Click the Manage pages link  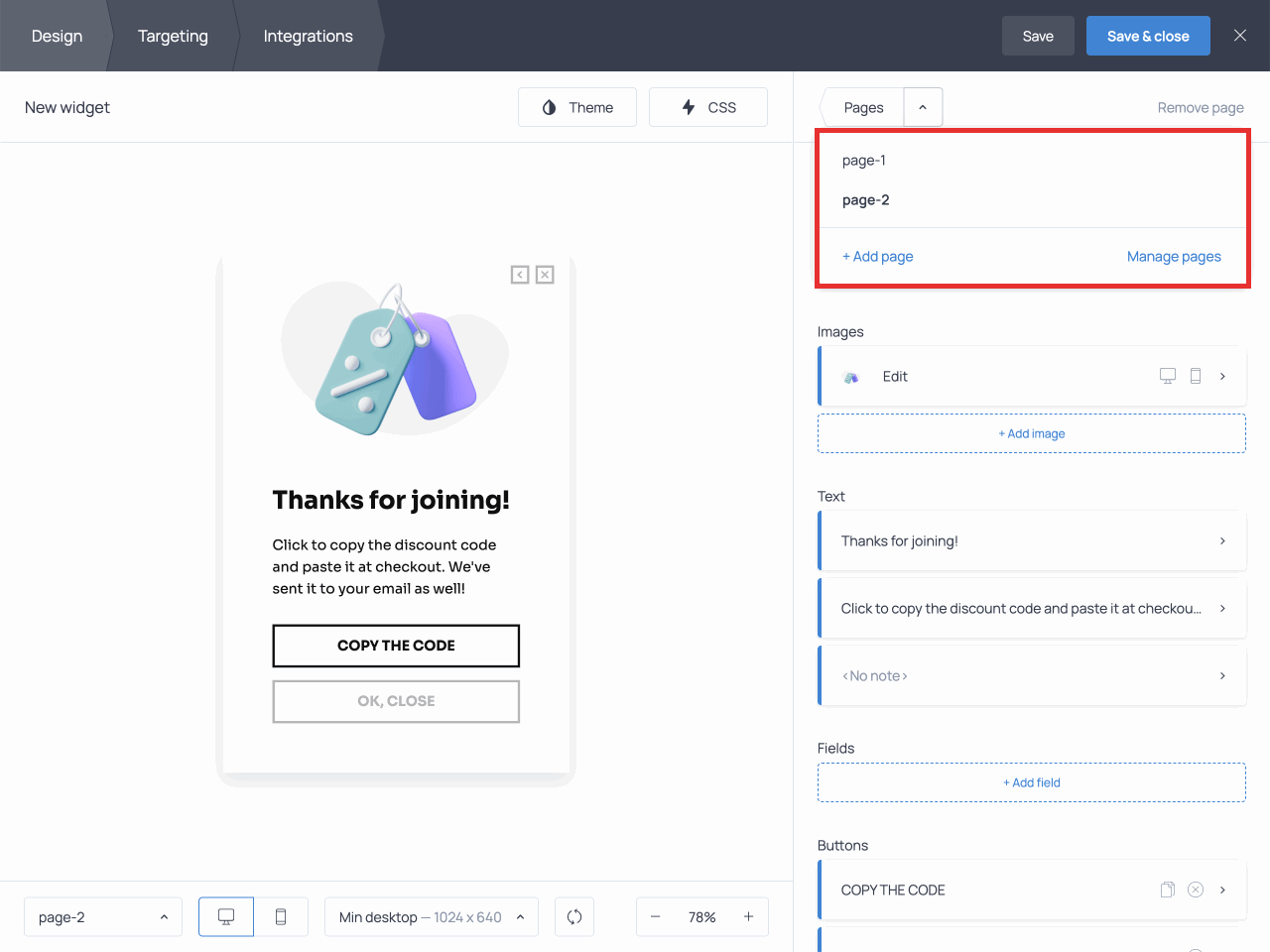[x=1174, y=257]
